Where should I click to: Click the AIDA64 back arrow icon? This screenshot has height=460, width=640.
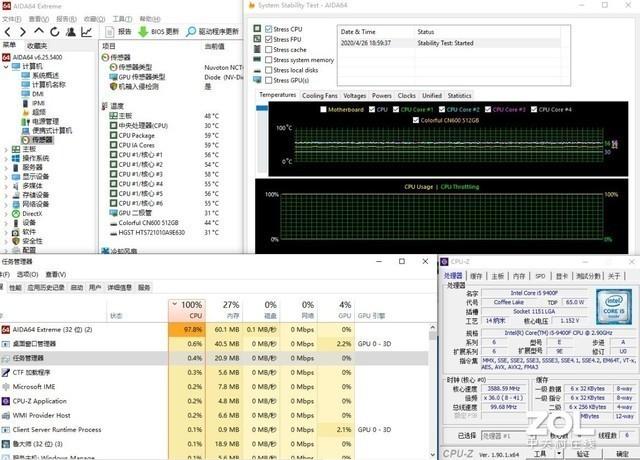coord(8,32)
